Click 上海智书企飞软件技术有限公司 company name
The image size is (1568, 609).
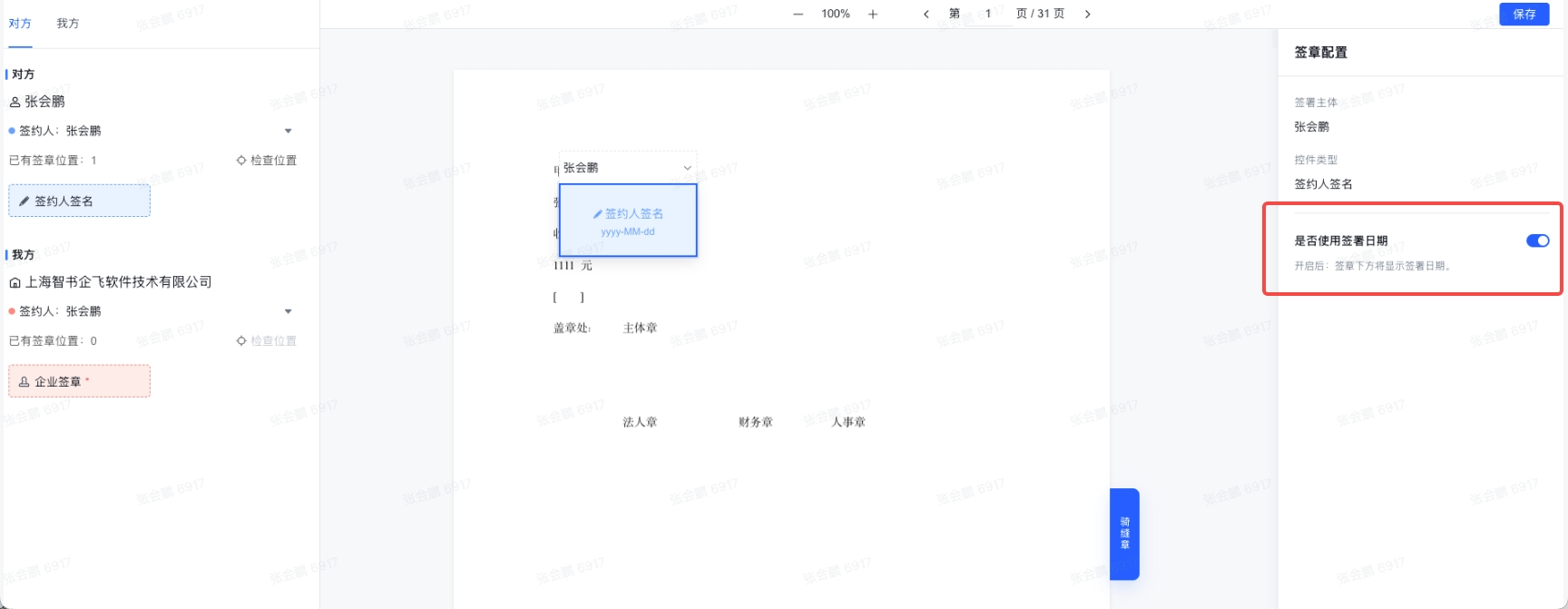[119, 282]
